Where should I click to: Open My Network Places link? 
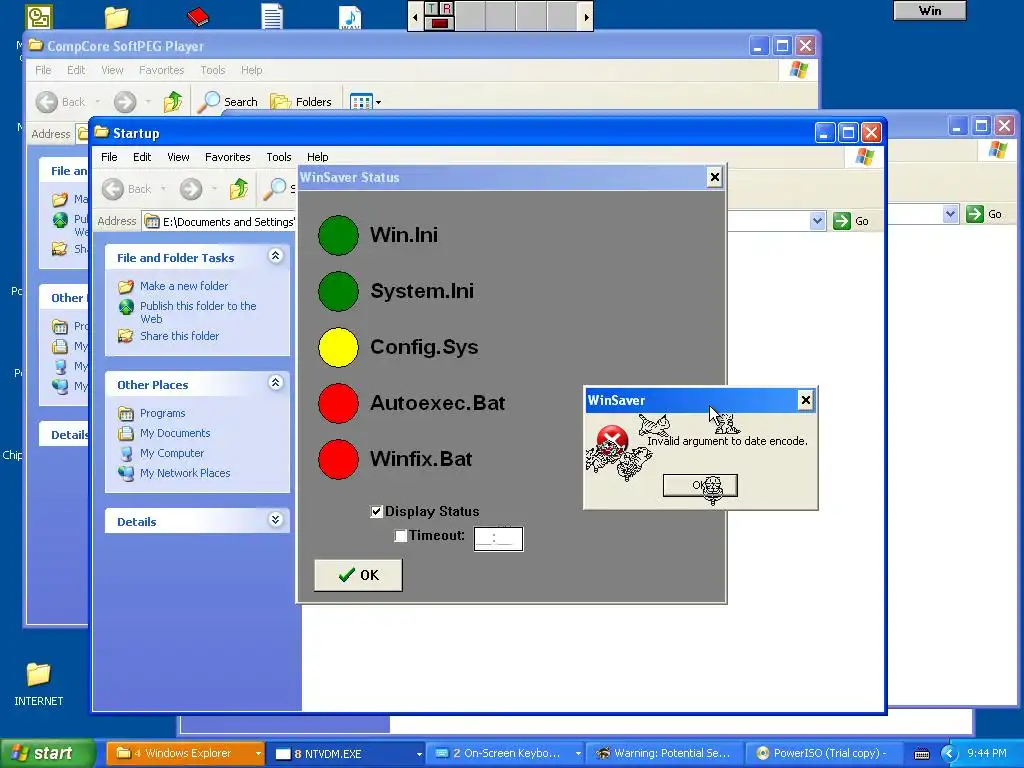[185, 473]
